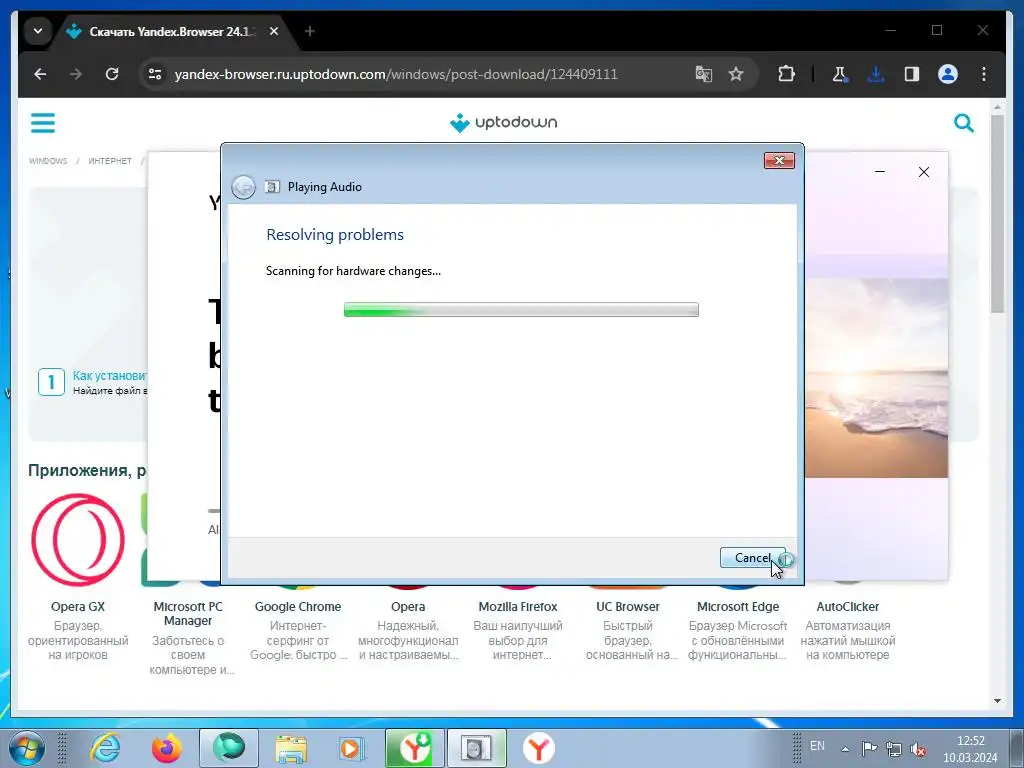The width and height of the screenshot is (1024, 768).
Task: Bookmark this page with star icon
Action: (x=736, y=74)
